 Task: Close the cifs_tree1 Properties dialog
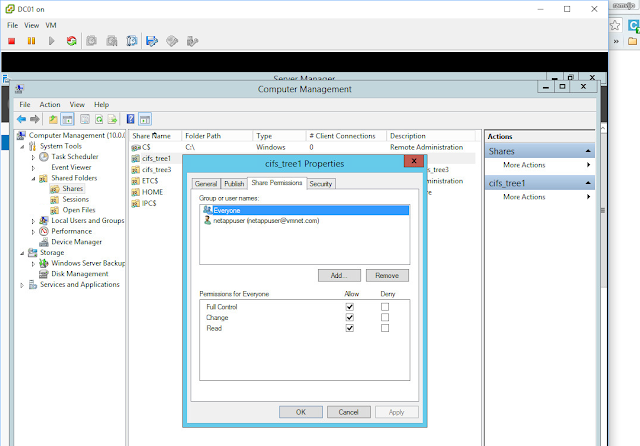[413, 161]
